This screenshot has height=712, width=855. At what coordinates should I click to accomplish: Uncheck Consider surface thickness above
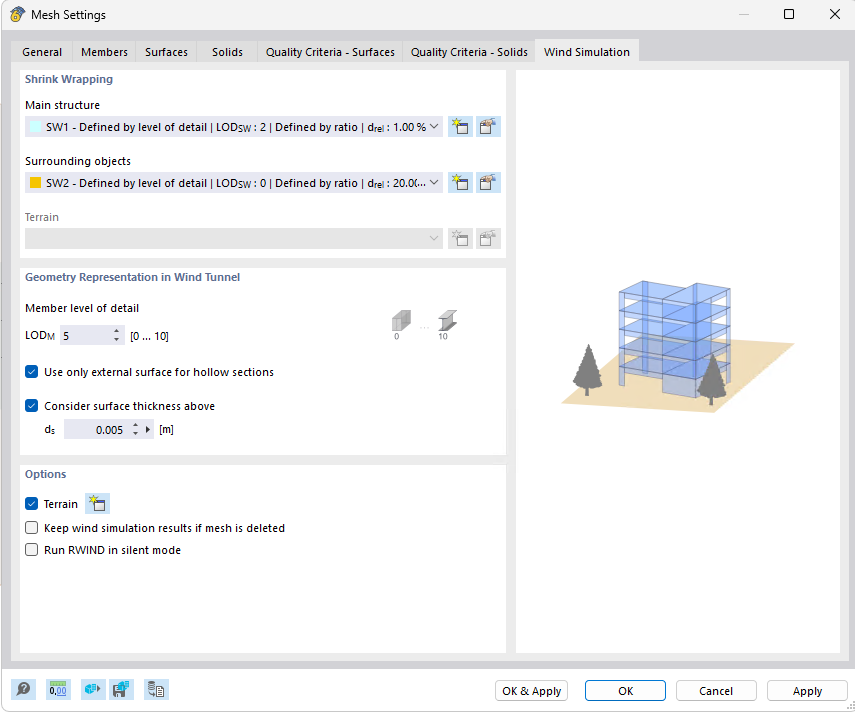[32, 406]
